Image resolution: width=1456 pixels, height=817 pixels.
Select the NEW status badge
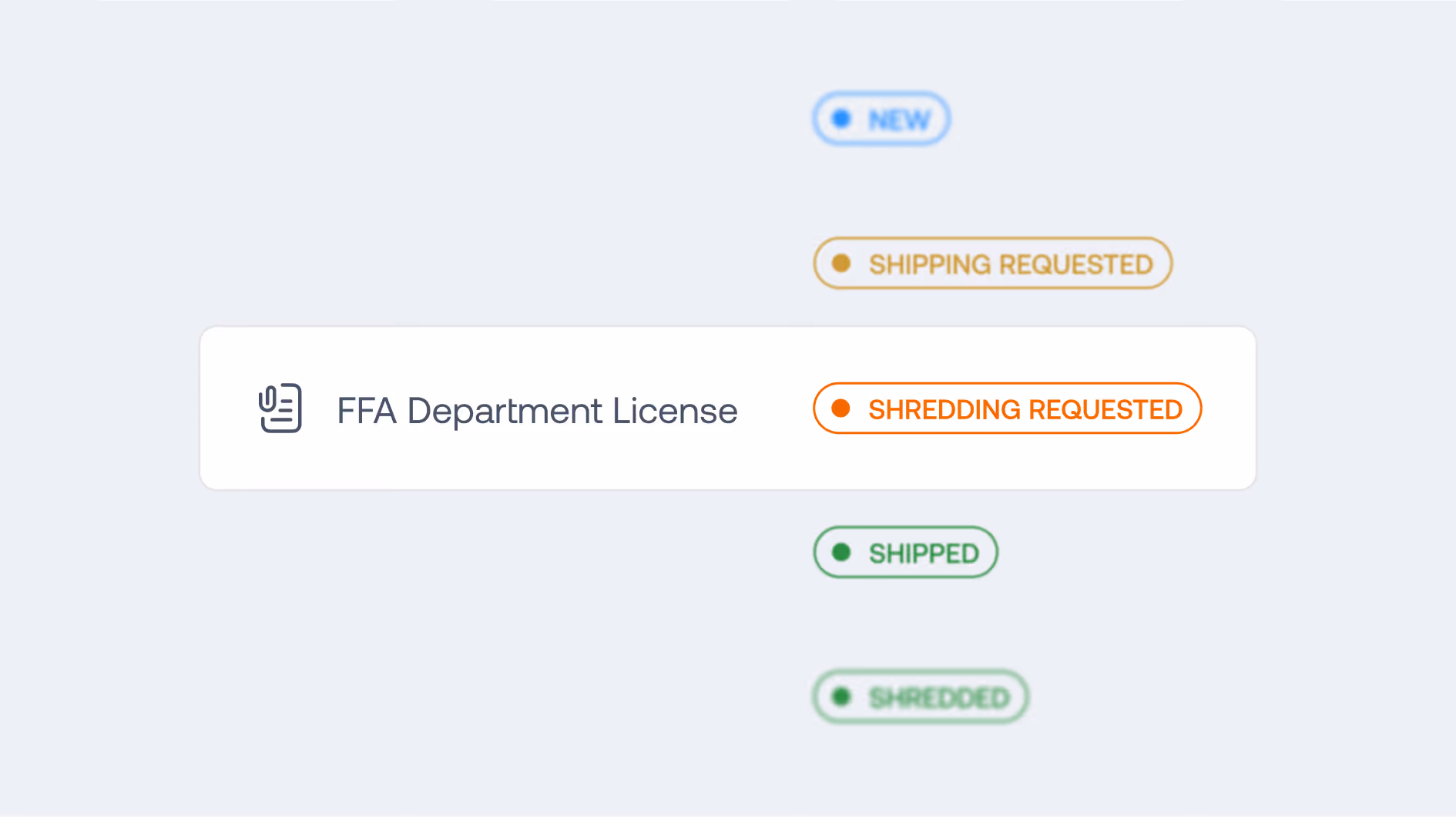[881, 119]
